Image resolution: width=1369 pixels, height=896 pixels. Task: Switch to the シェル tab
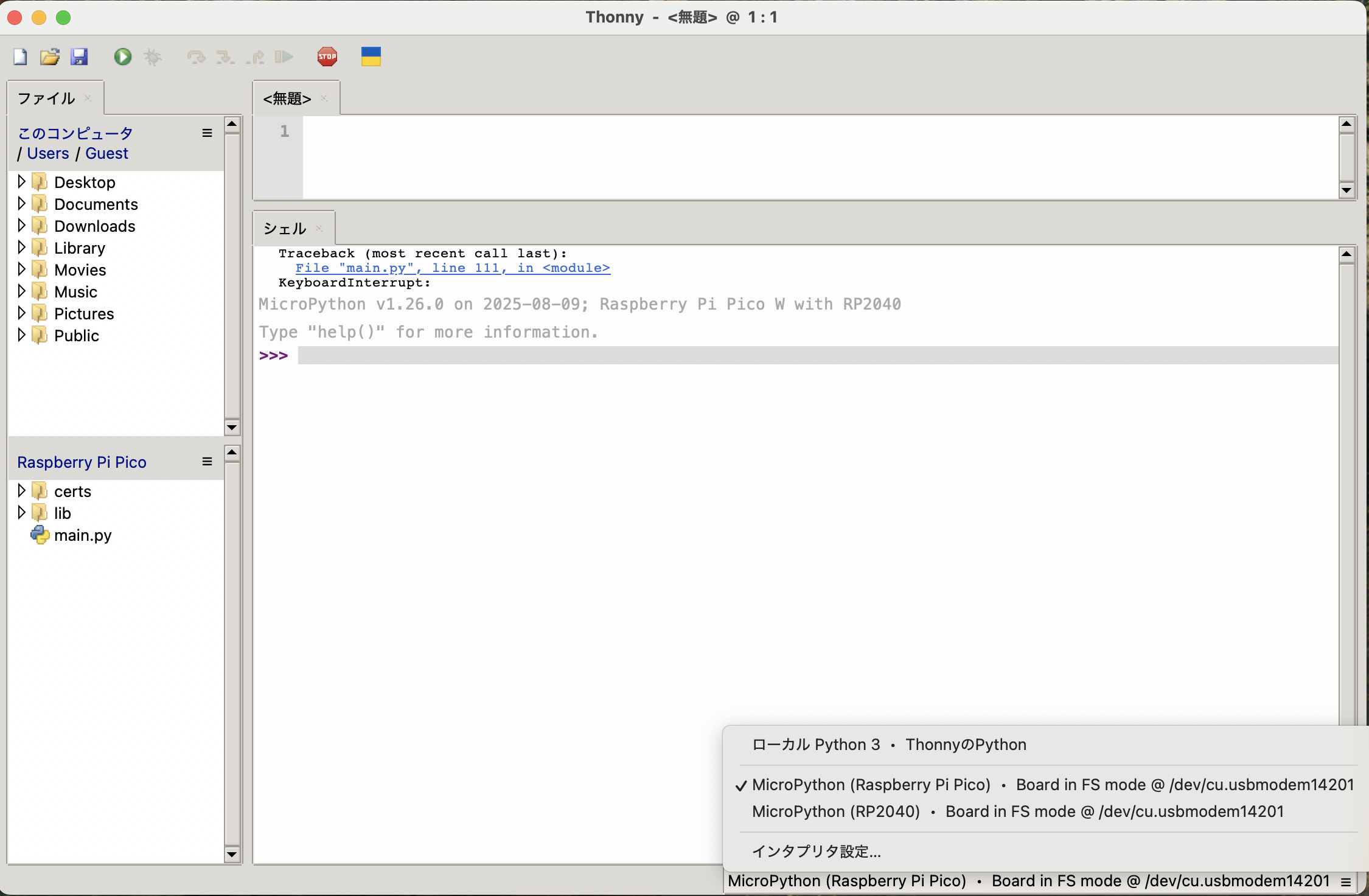[285, 229]
